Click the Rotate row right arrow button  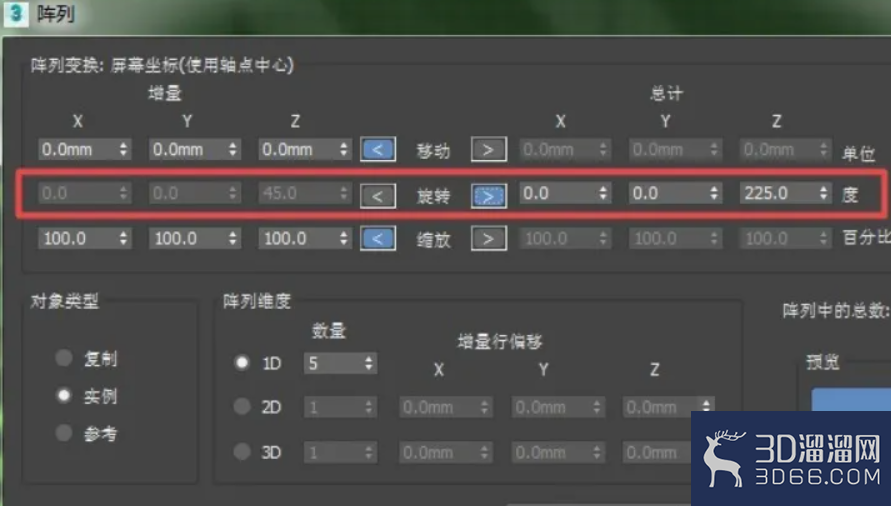tap(489, 196)
